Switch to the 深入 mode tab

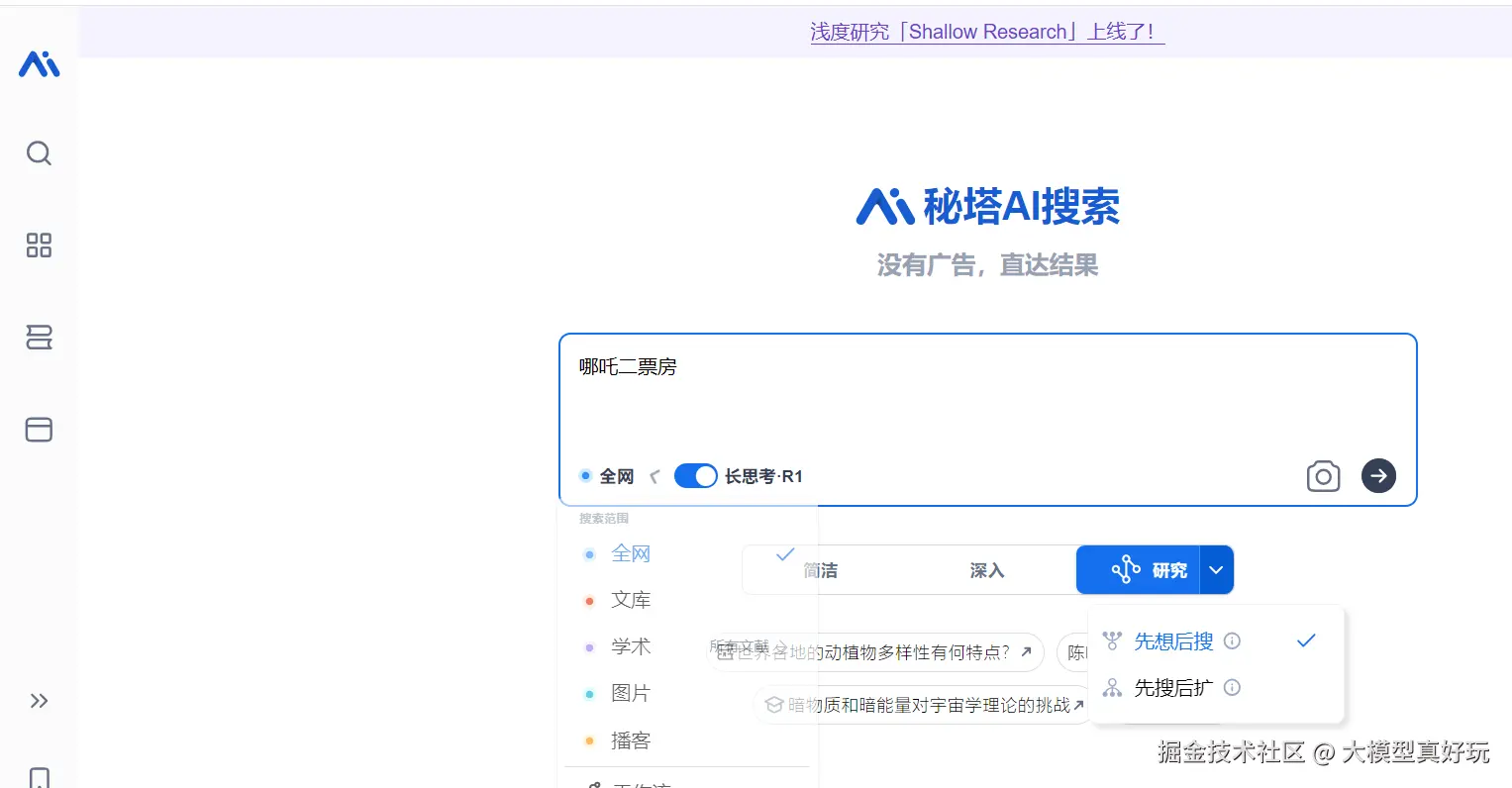point(987,570)
